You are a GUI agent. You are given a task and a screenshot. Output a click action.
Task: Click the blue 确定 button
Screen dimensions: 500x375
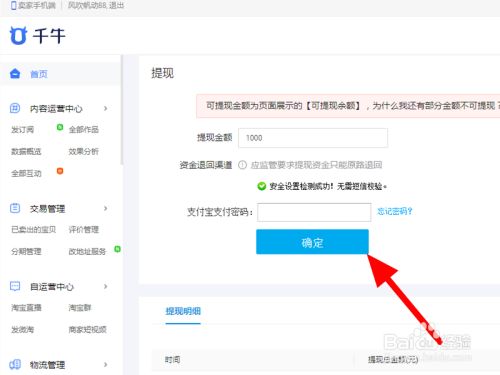pyautogui.click(x=312, y=242)
